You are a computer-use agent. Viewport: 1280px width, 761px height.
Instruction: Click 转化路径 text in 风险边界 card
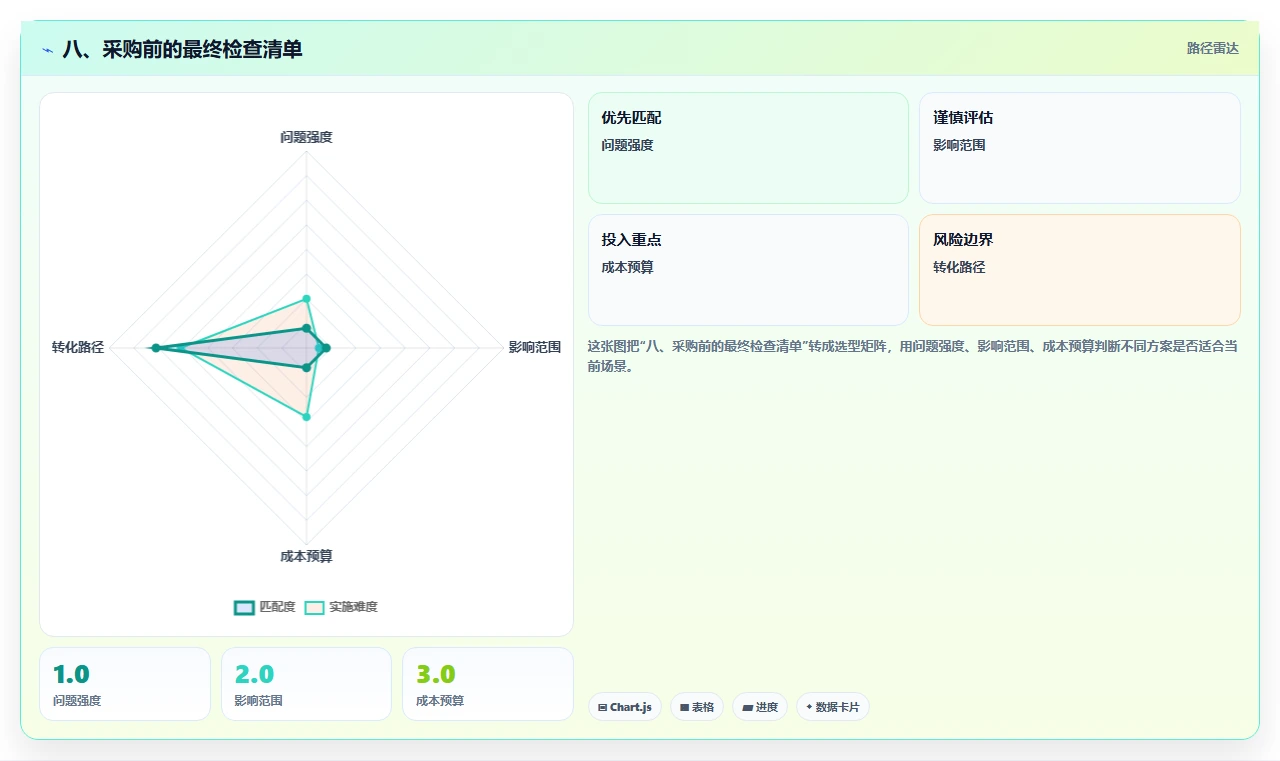coord(959,267)
